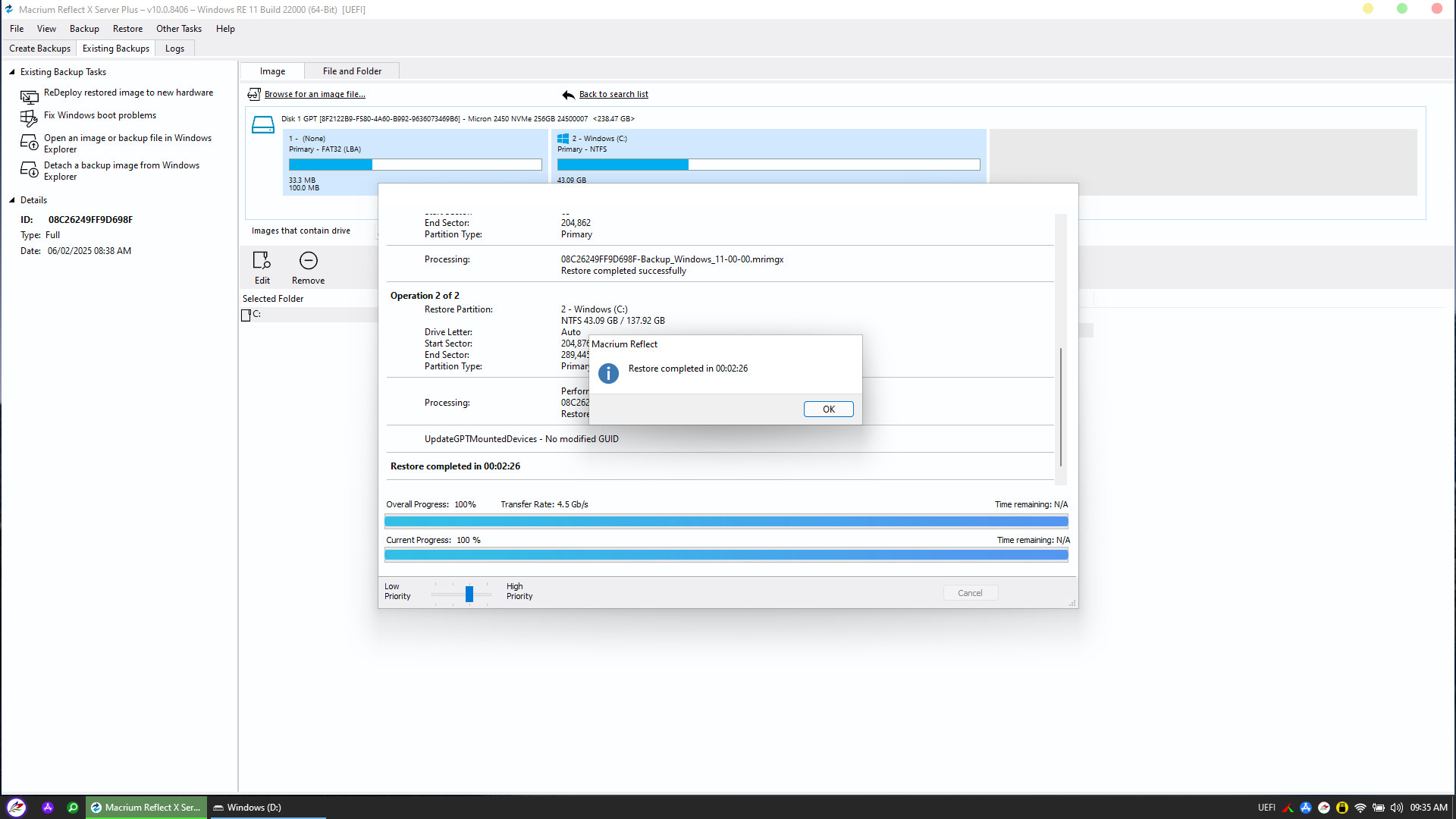
Task: Collapse the Existing Backup Tasks section
Action: [x=12, y=72]
